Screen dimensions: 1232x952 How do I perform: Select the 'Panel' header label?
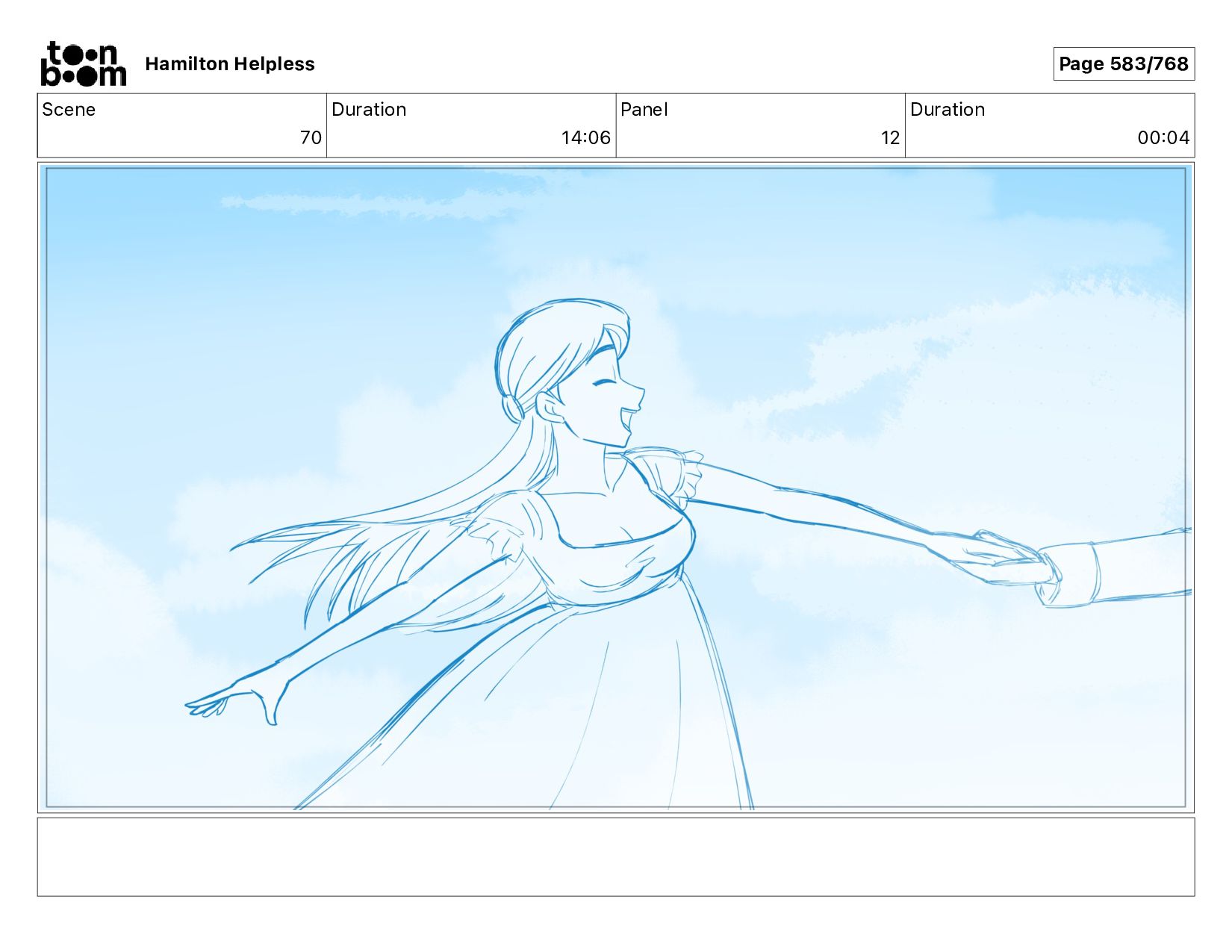point(644,110)
